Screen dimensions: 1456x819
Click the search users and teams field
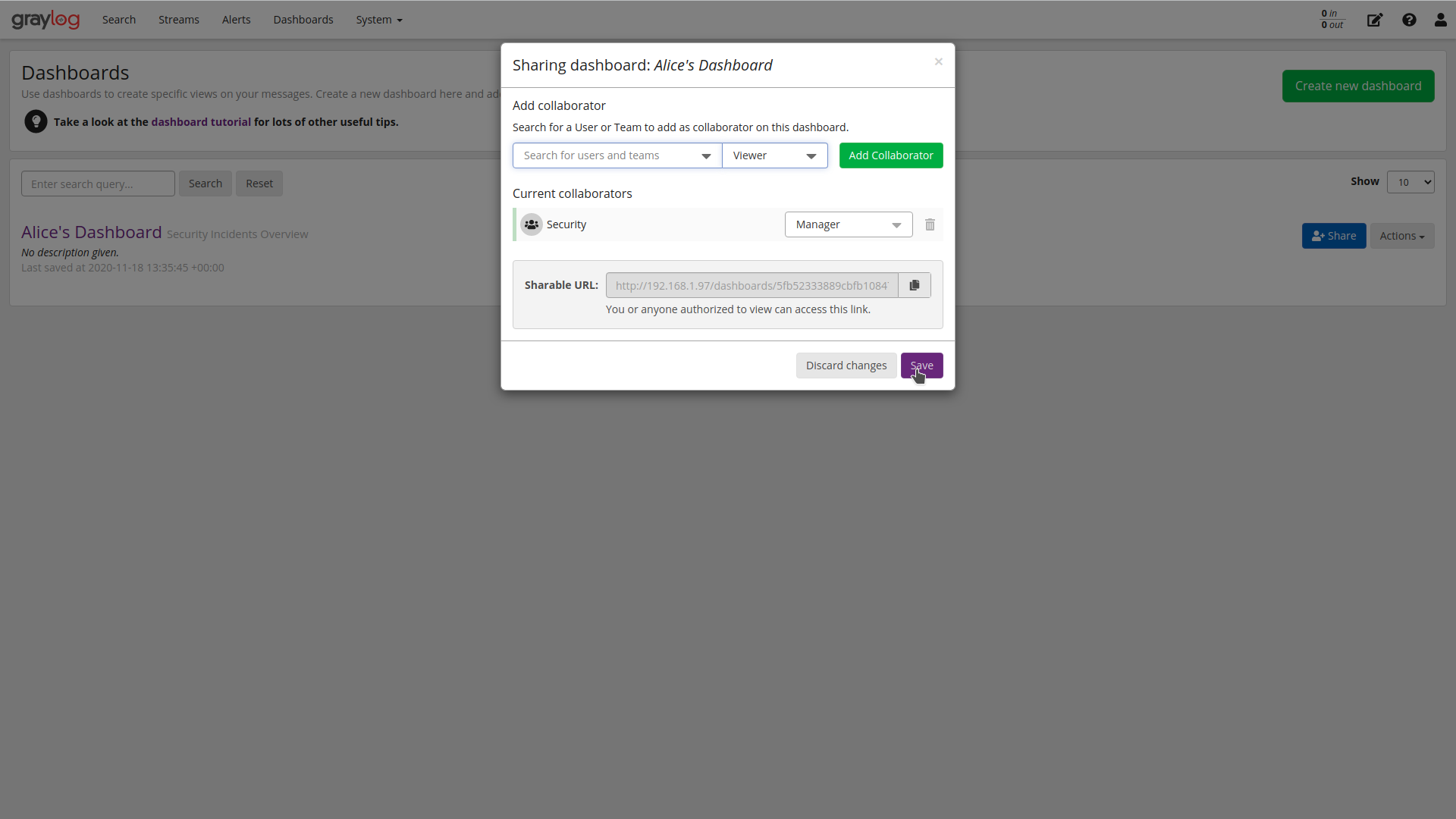tap(607, 155)
